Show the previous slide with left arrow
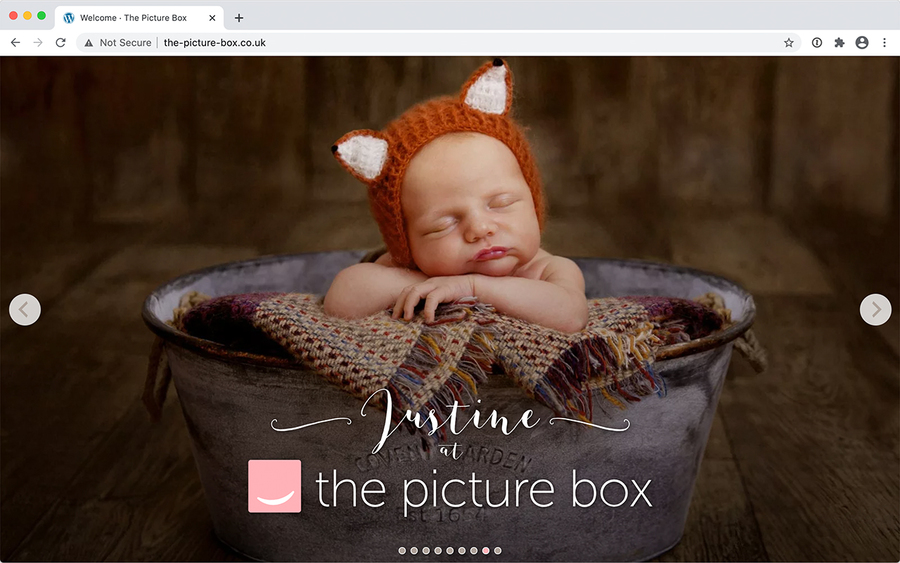The height and width of the screenshot is (563, 900). 25,310
